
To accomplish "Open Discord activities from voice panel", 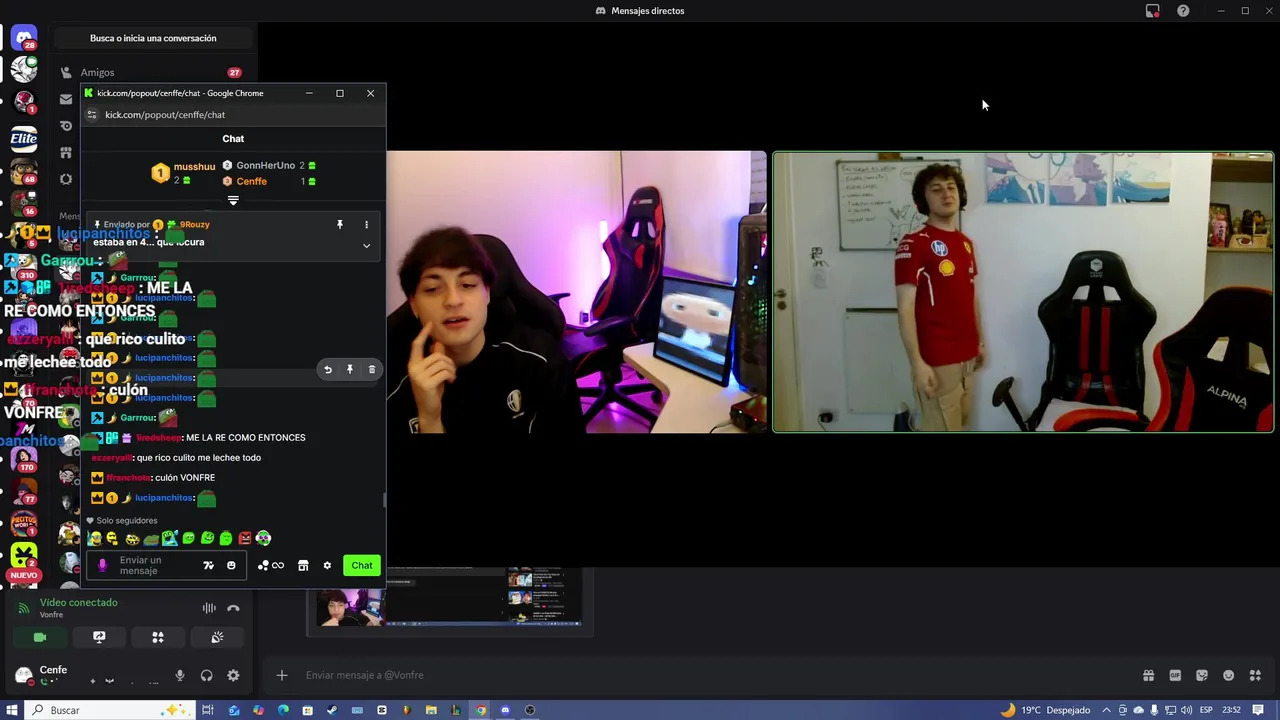I will tap(158, 637).
